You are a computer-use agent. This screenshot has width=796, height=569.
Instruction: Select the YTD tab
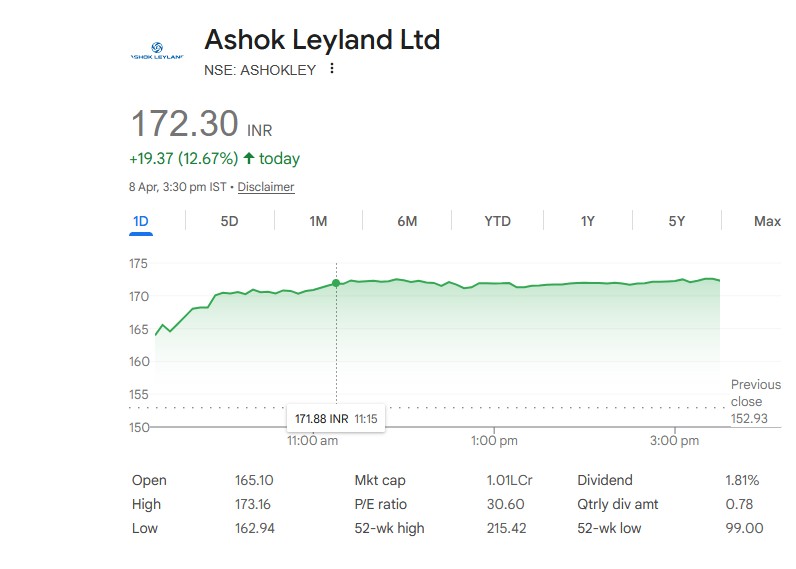point(497,221)
